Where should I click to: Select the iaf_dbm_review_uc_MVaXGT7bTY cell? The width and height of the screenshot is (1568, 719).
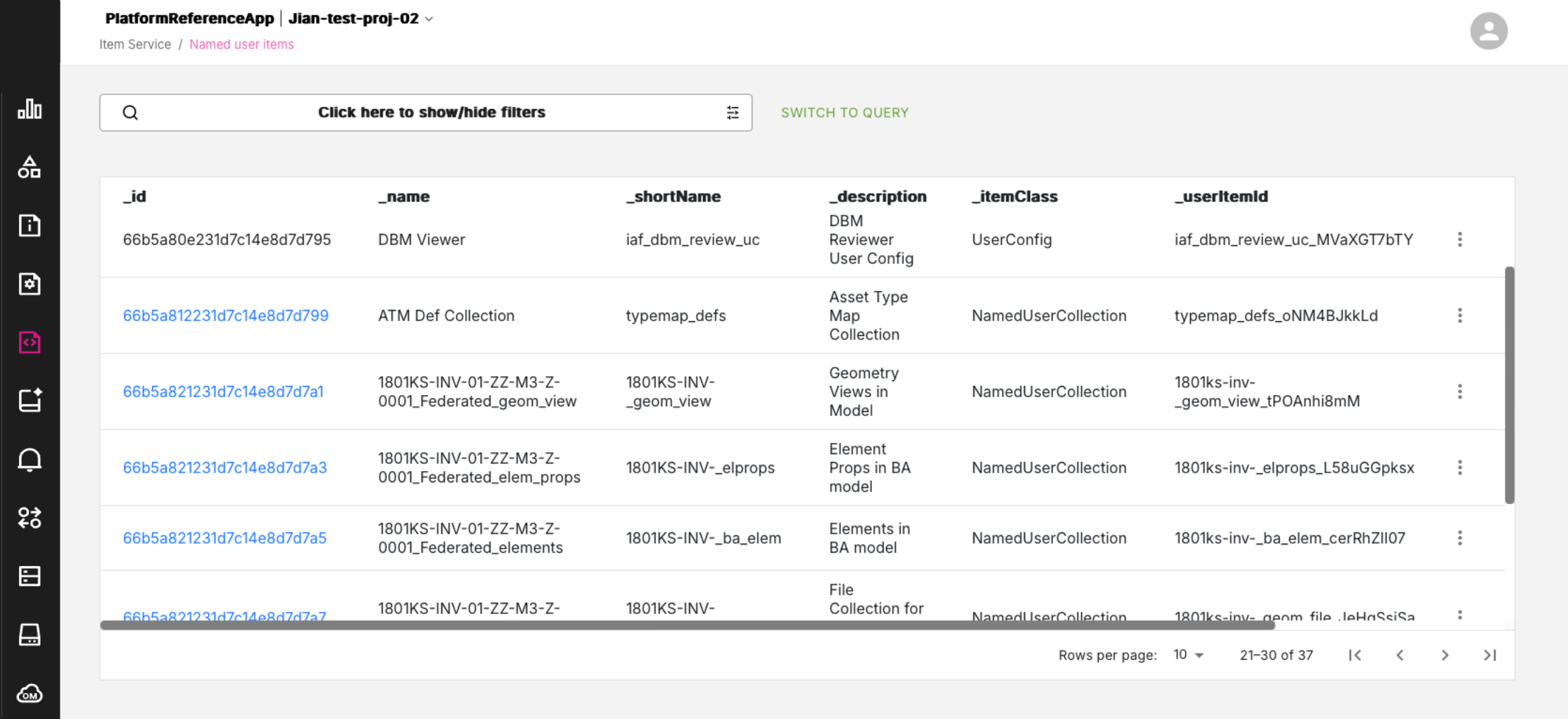pos(1294,239)
